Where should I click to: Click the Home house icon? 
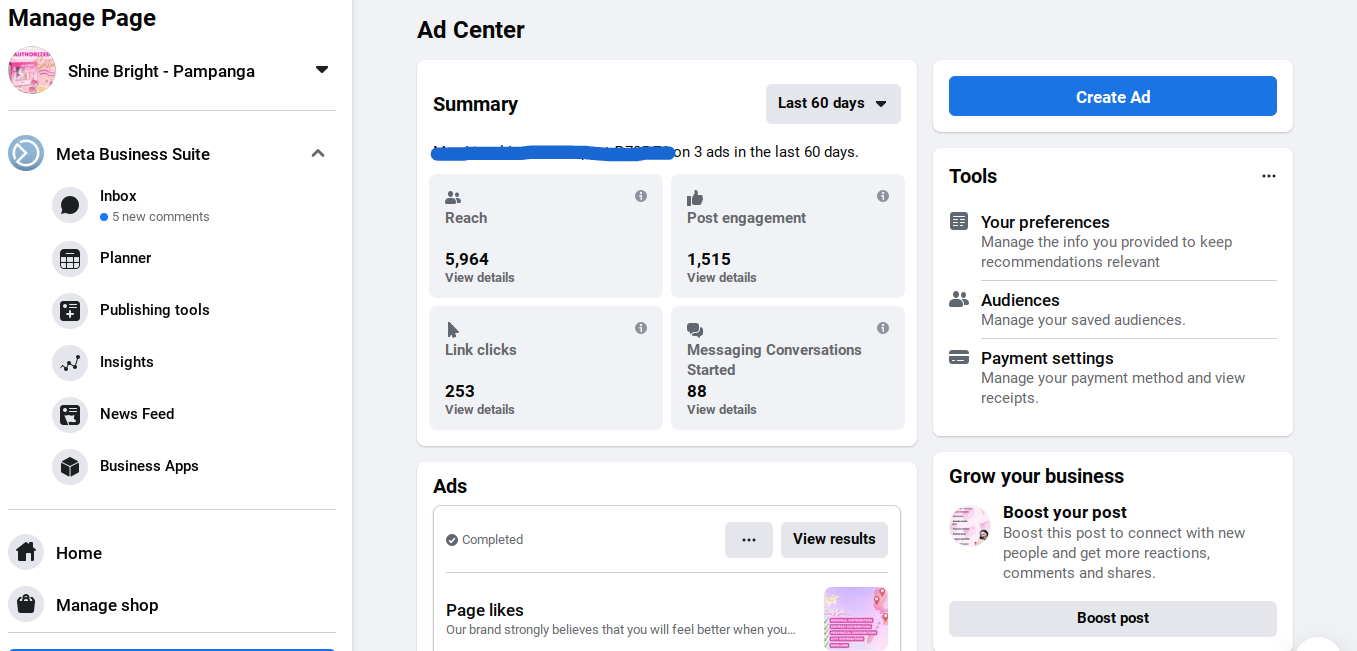pyautogui.click(x=26, y=552)
